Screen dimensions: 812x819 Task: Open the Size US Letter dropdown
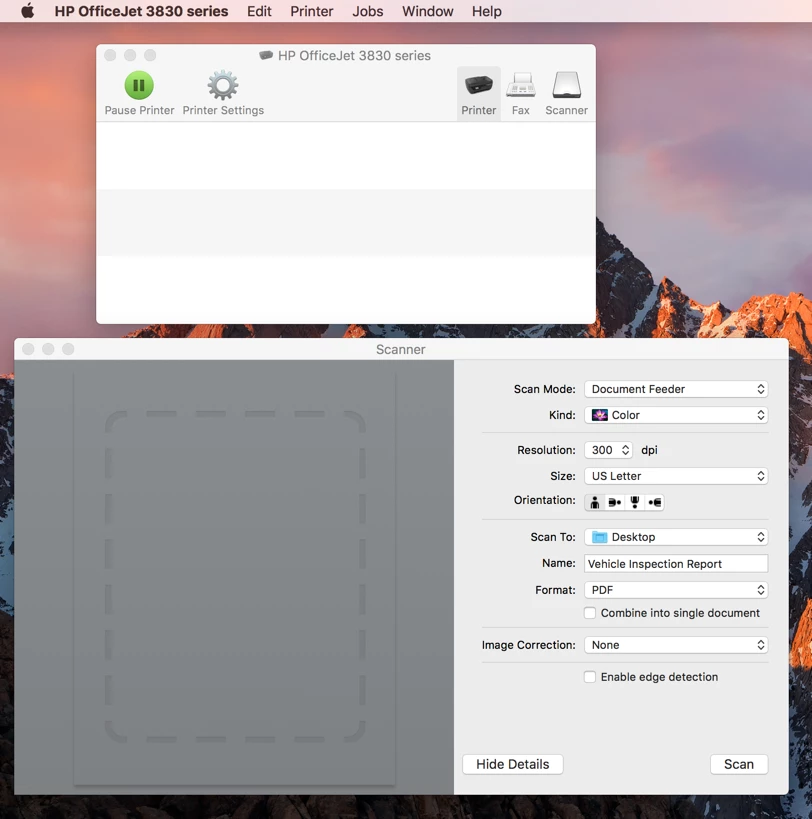(x=676, y=476)
